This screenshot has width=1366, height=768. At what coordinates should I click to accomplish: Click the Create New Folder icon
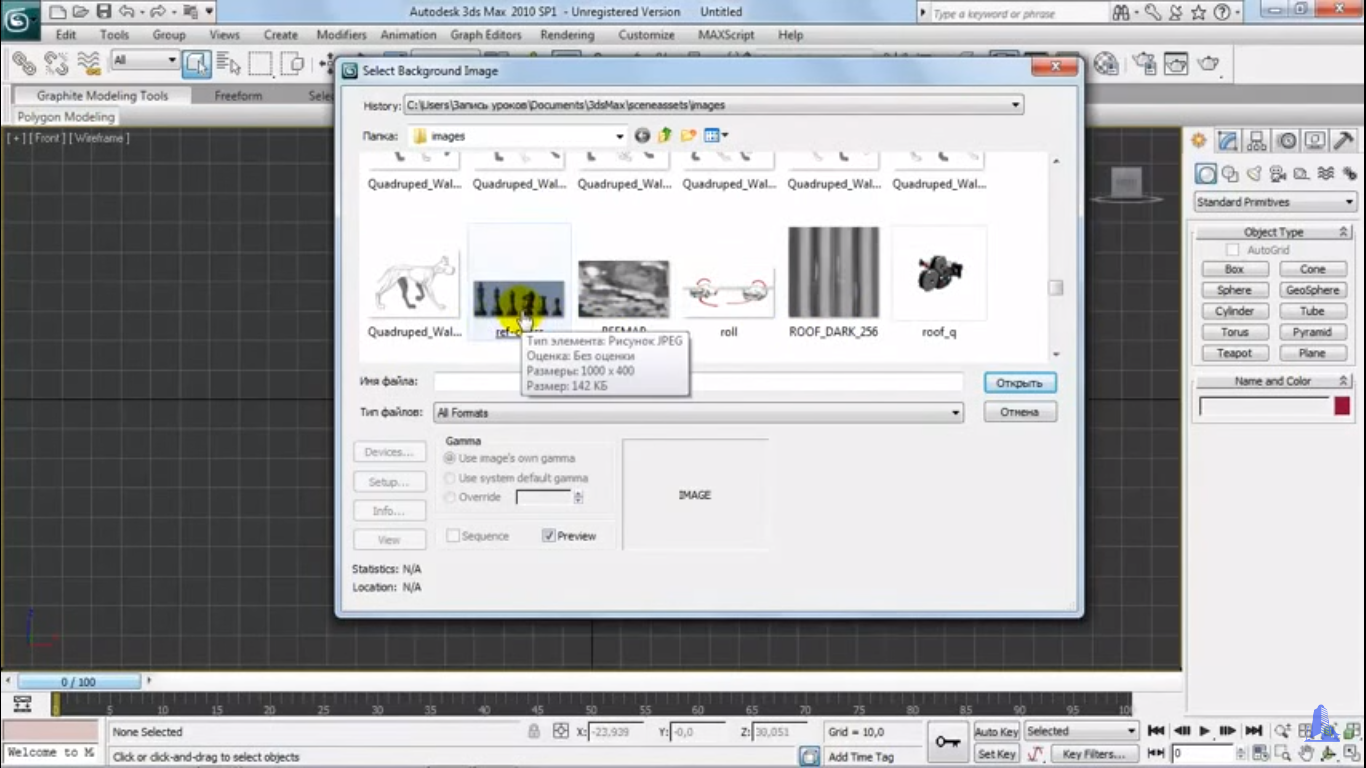pyautogui.click(x=688, y=136)
